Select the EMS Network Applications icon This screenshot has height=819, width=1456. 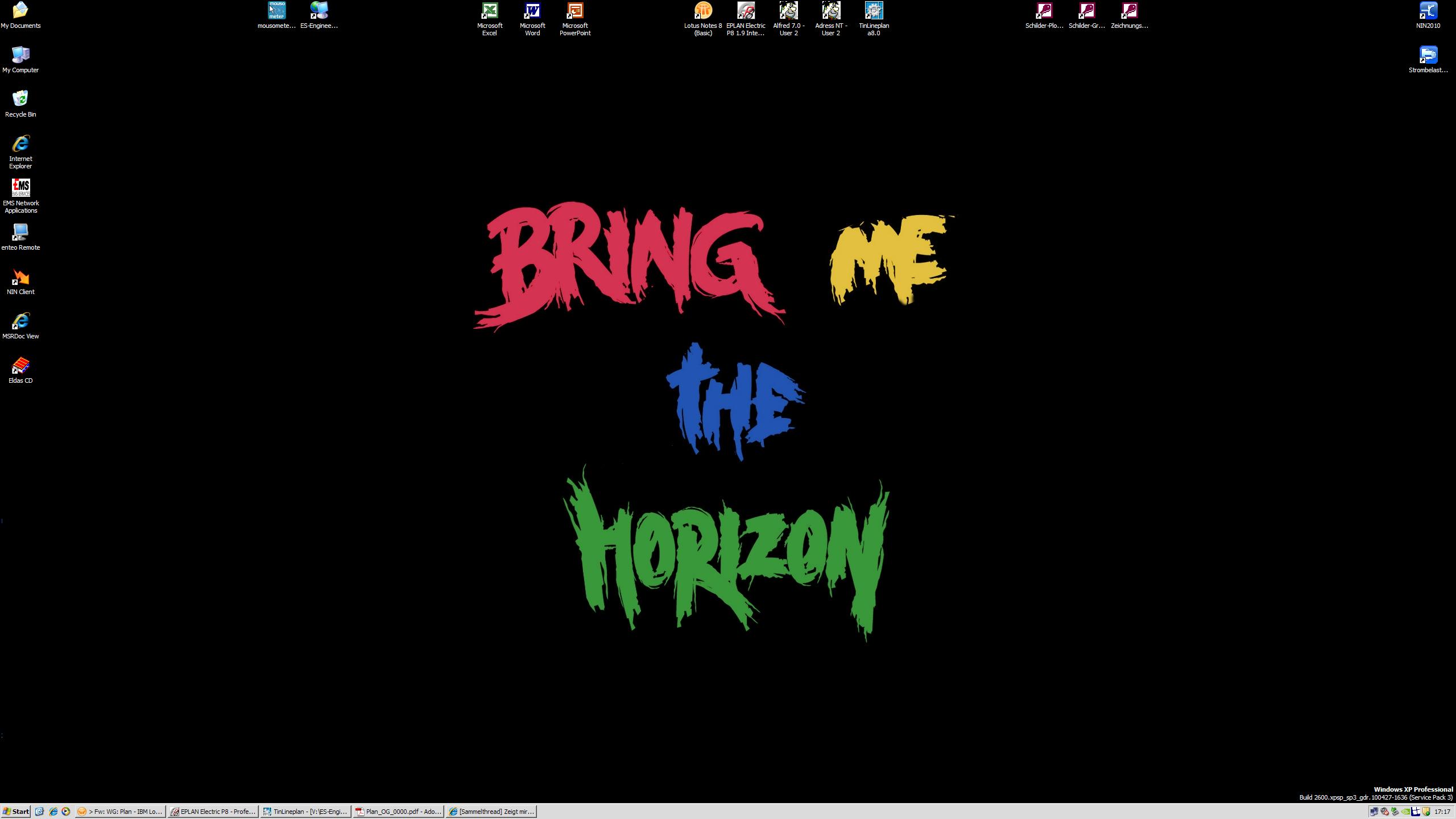[20, 189]
